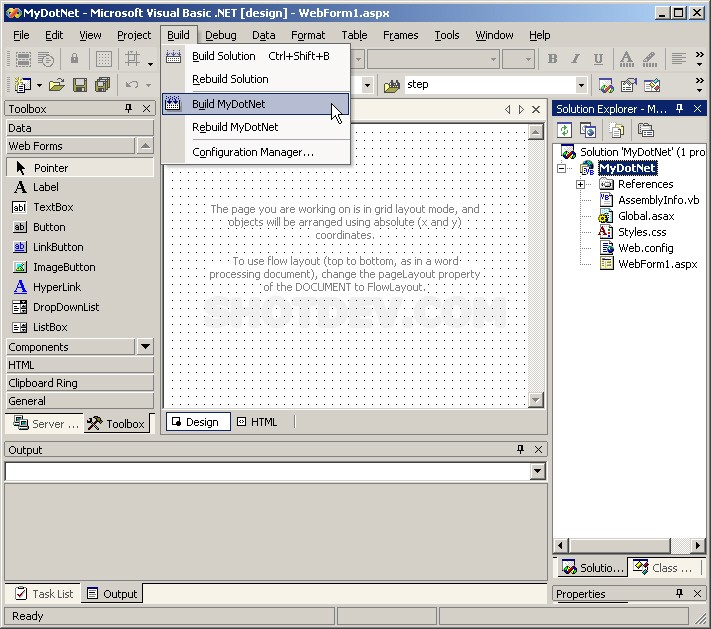The height and width of the screenshot is (629, 711).
Task: Choose Rebuild MyDotNet
Action: (x=256, y=127)
